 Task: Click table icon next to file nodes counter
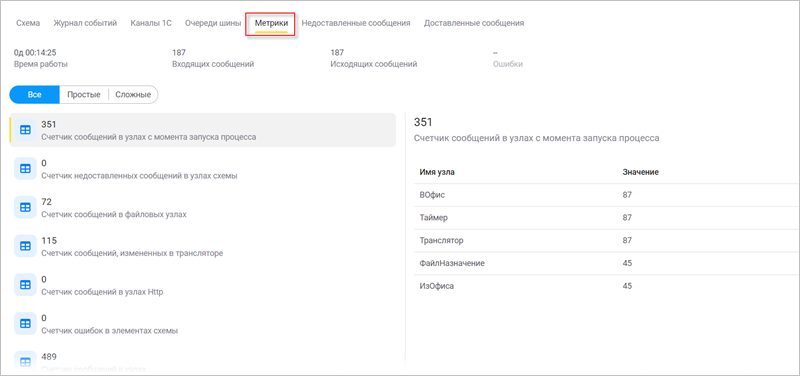pos(24,208)
